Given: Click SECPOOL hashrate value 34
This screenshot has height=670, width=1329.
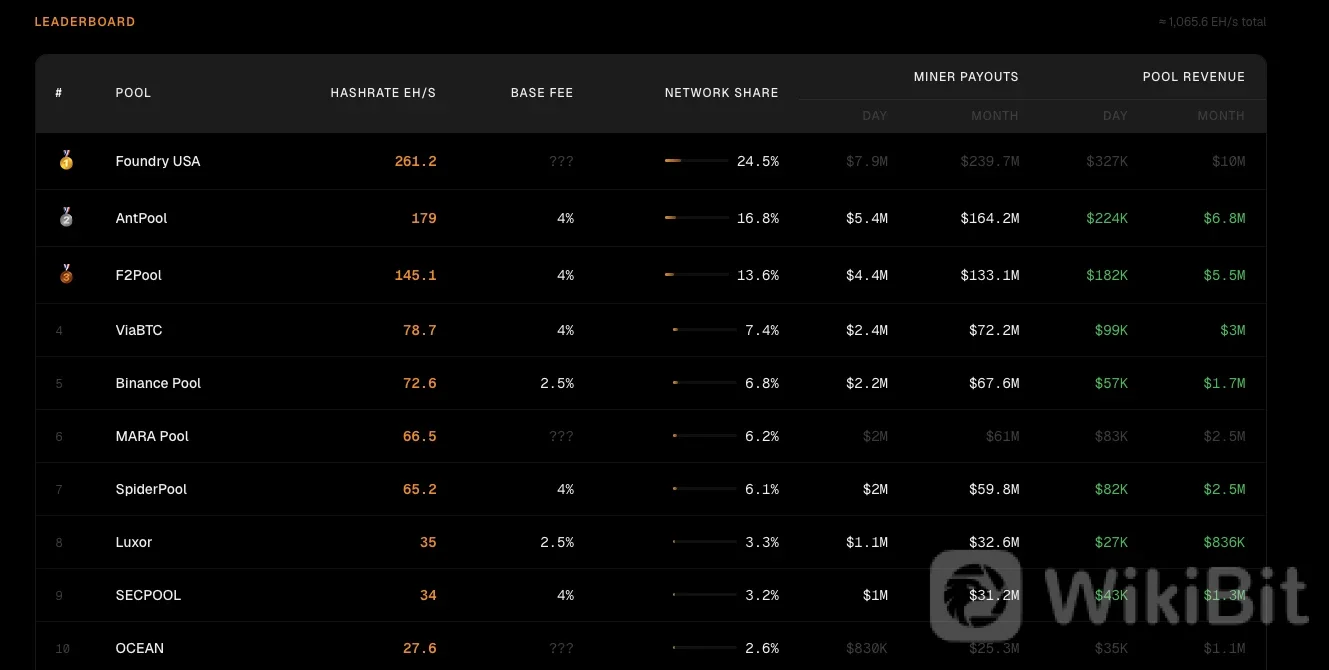Looking at the screenshot, I should tap(428, 595).
